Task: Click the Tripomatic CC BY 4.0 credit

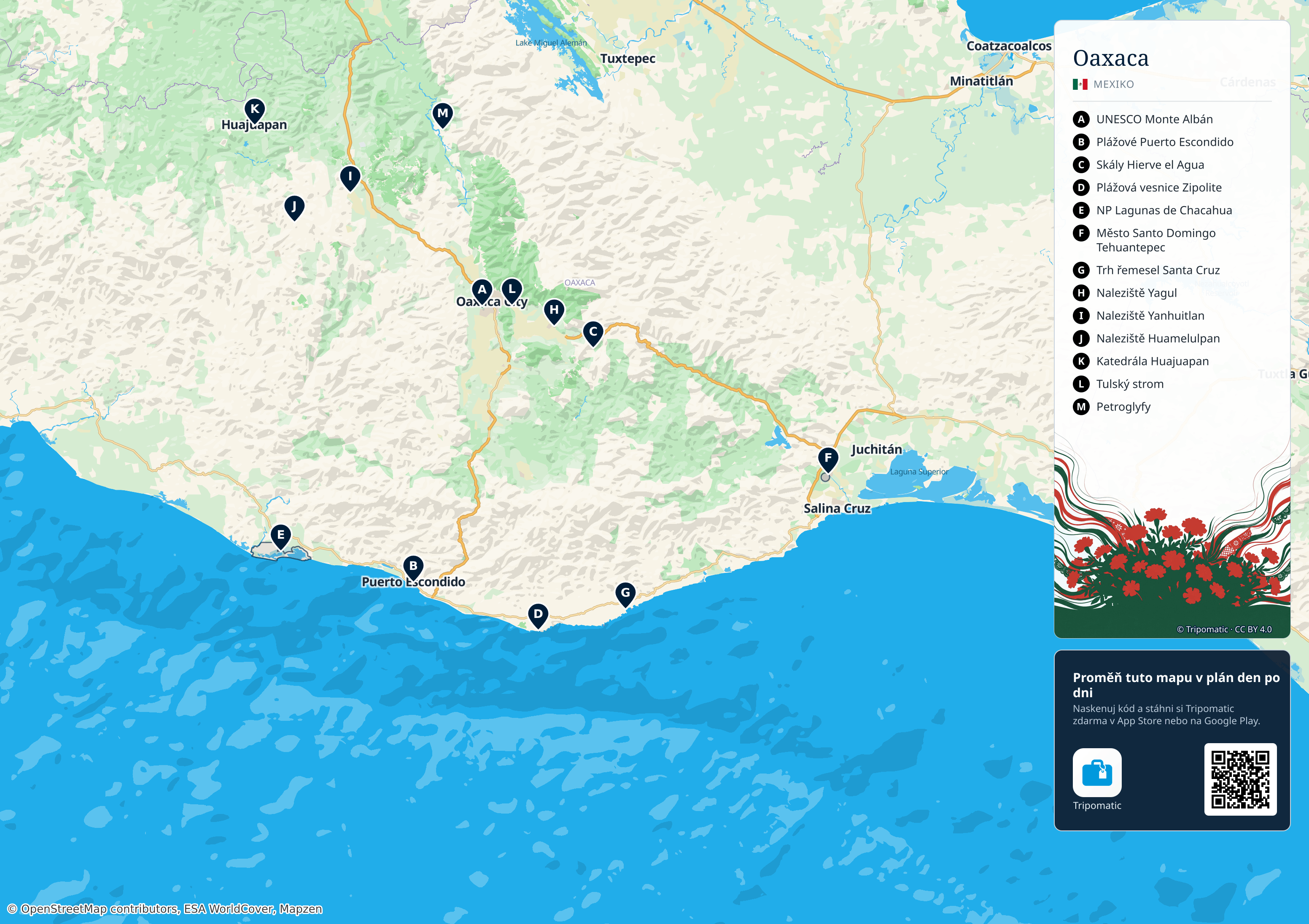Action: tap(1224, 629)
